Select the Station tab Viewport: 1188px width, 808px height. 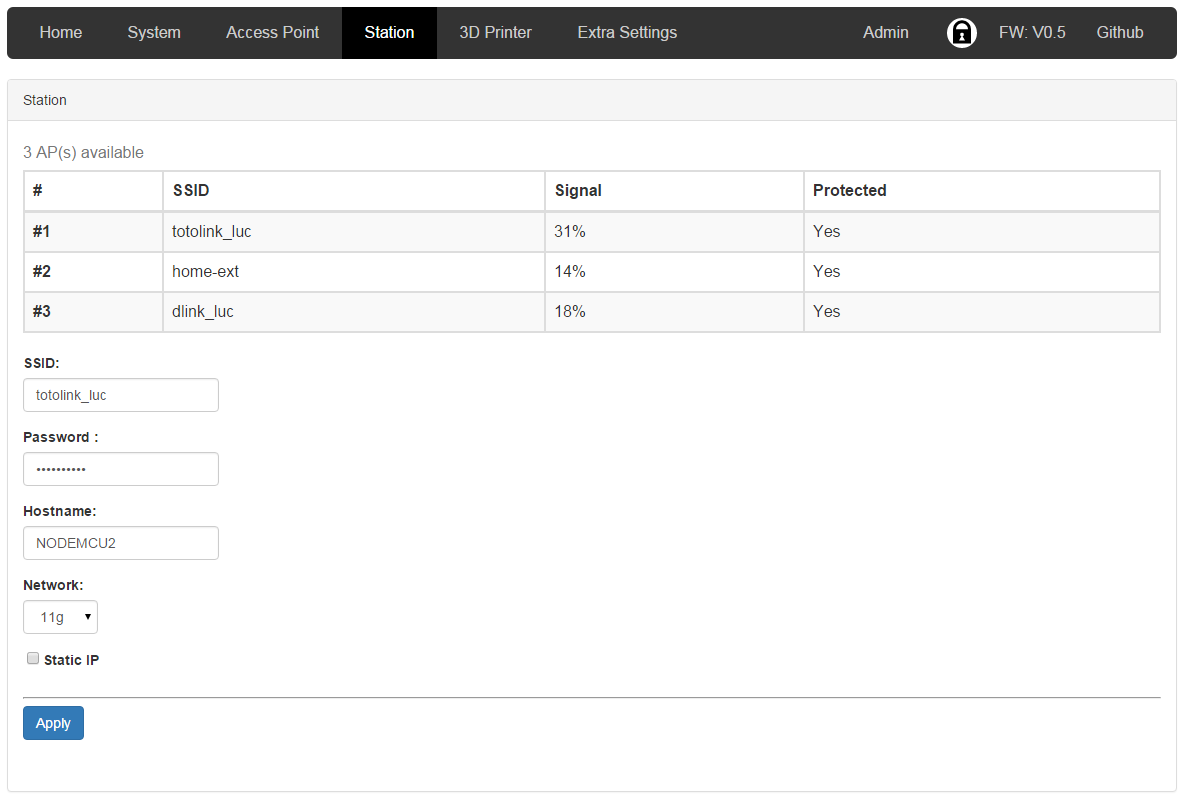(389, 33)
